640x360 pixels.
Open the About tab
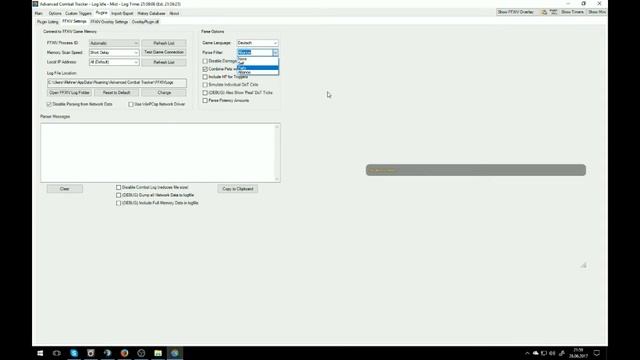click(x=174, y=13)
